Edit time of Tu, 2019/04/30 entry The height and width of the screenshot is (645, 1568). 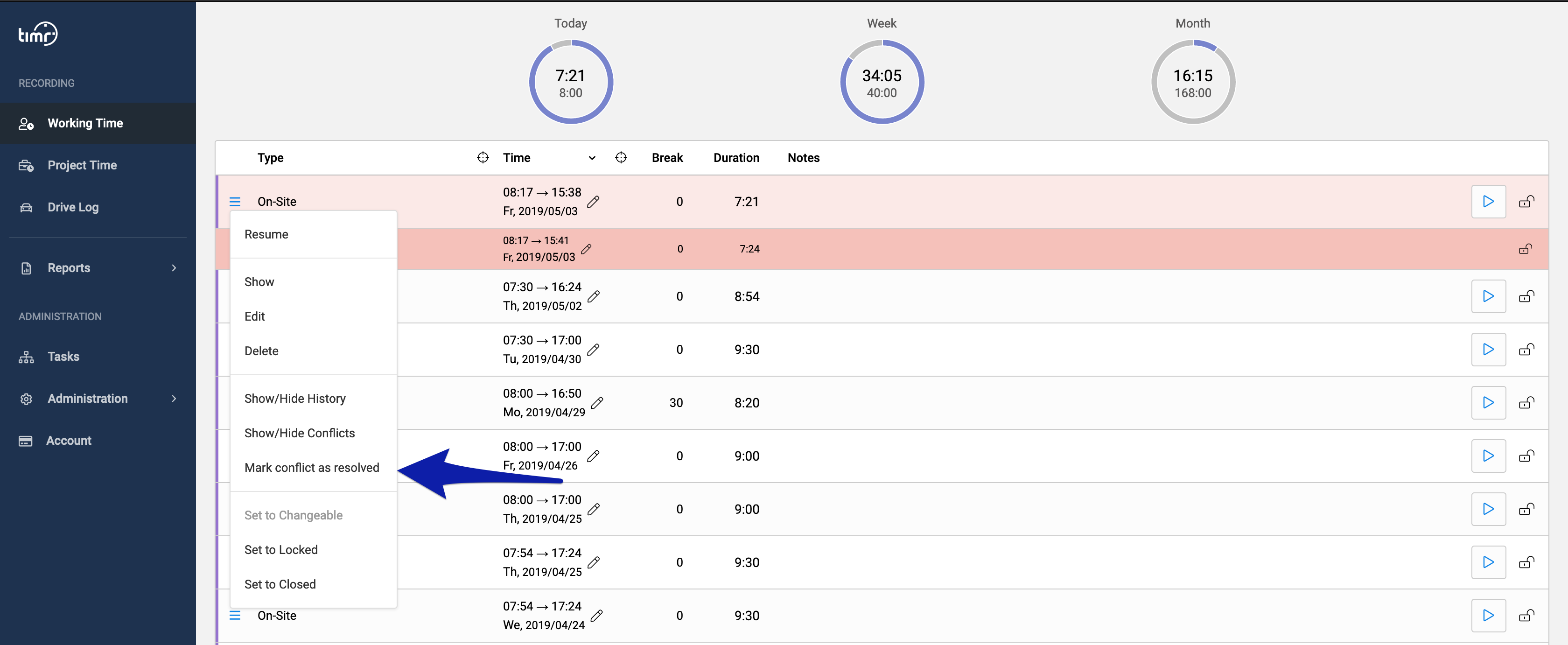(x=594, y=350)
